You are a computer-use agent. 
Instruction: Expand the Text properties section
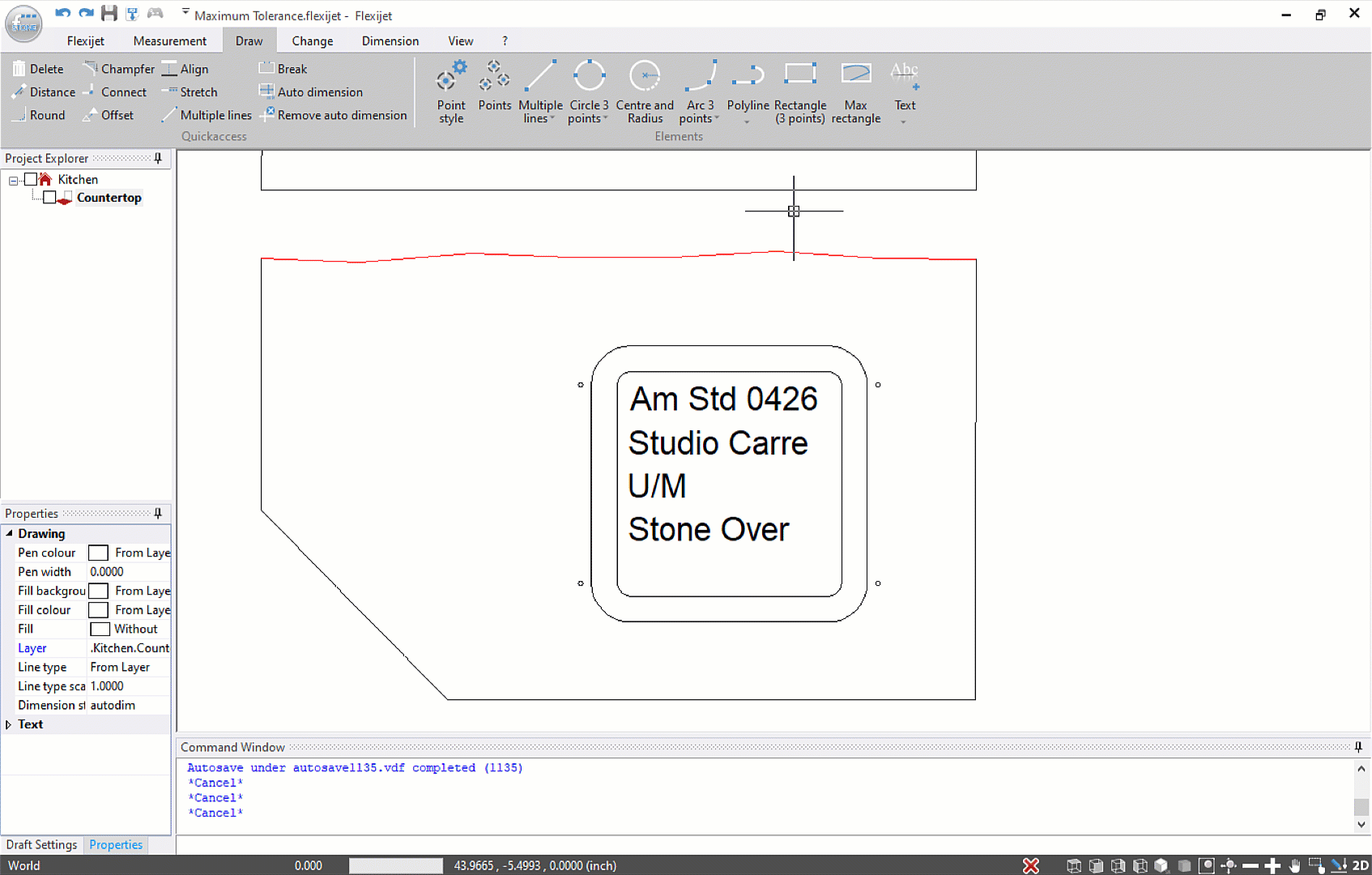9,724
